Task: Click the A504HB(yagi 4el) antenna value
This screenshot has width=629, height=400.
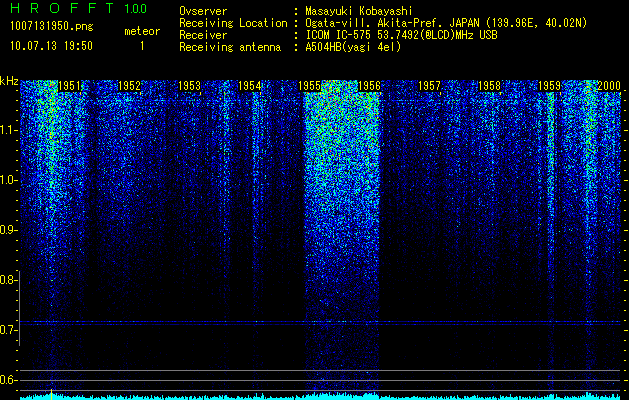Action: [353, 47]
